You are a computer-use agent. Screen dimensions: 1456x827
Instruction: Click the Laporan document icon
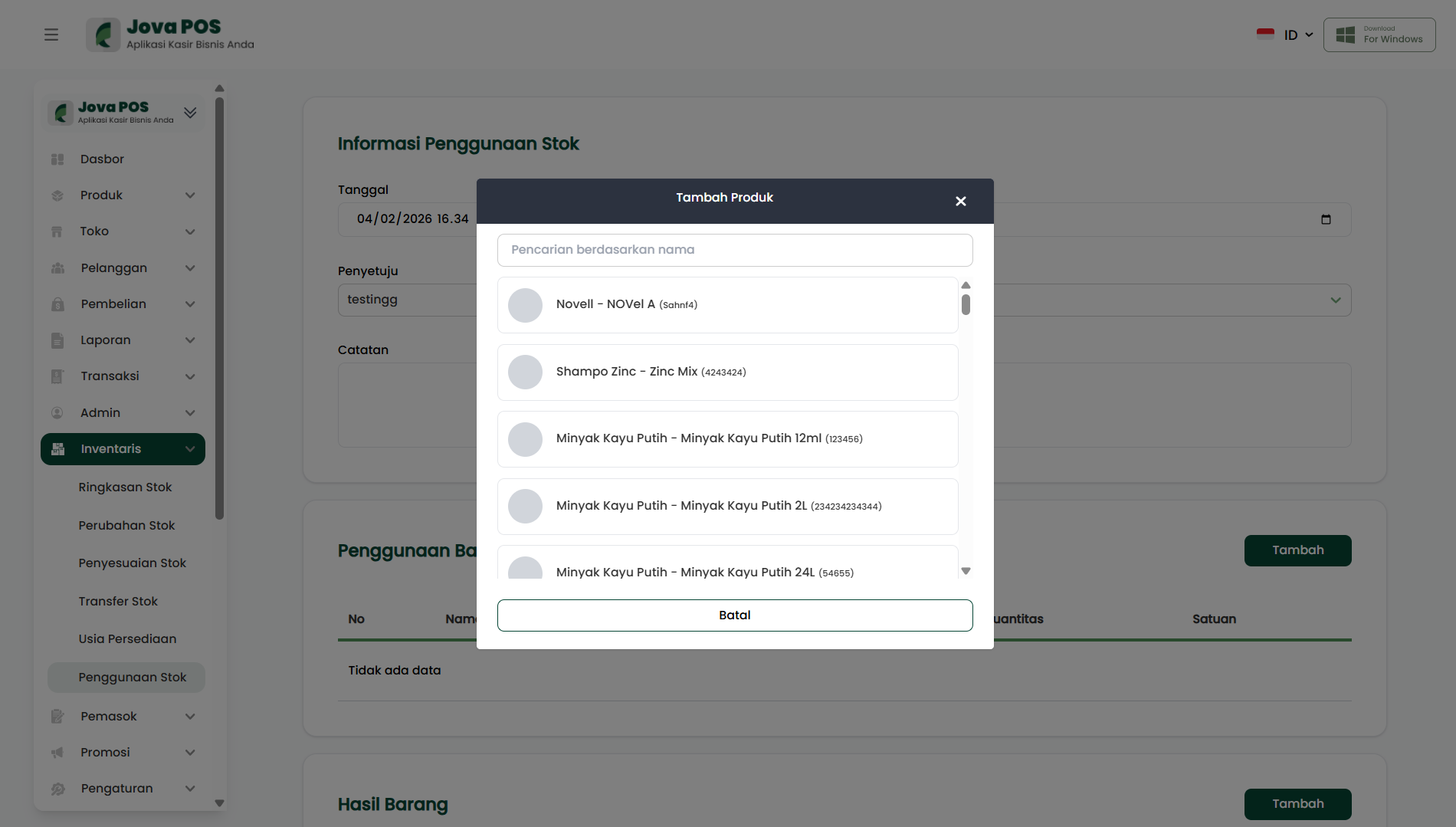coord(57,340)
